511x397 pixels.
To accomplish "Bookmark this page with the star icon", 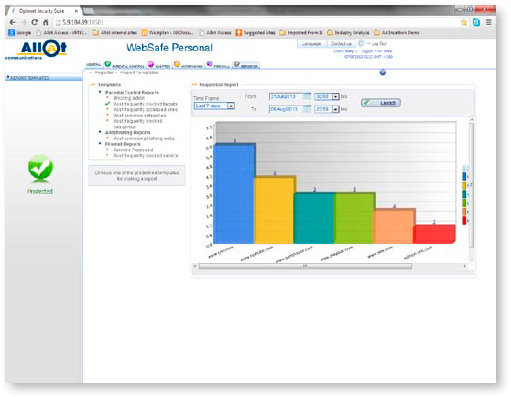I will pos(464,22).
